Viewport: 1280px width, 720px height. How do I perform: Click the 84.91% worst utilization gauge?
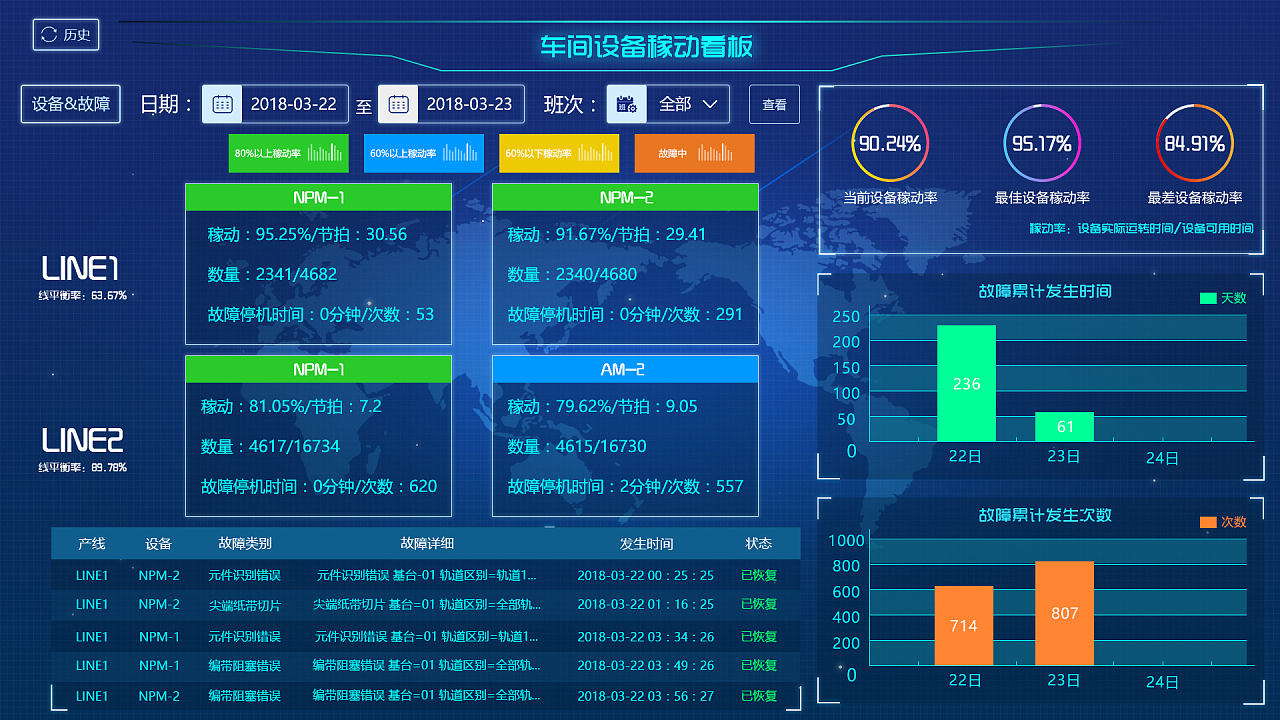[1195, 144]
